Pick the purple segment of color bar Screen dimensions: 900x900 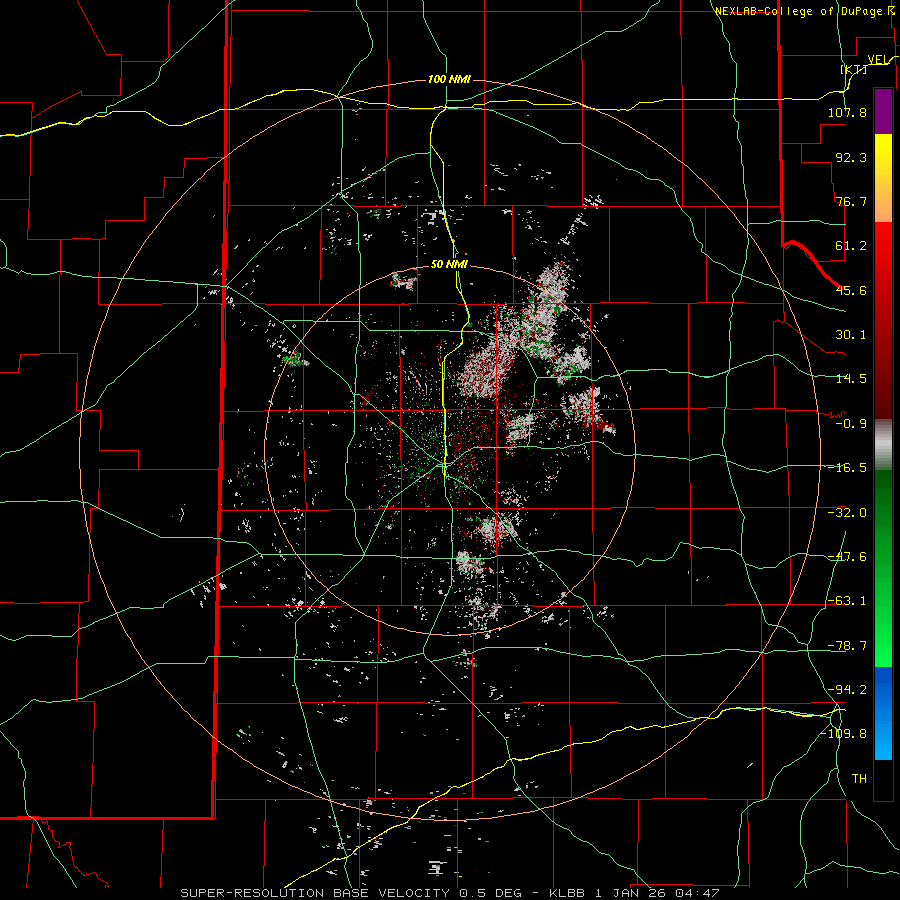tap(883, 111)
